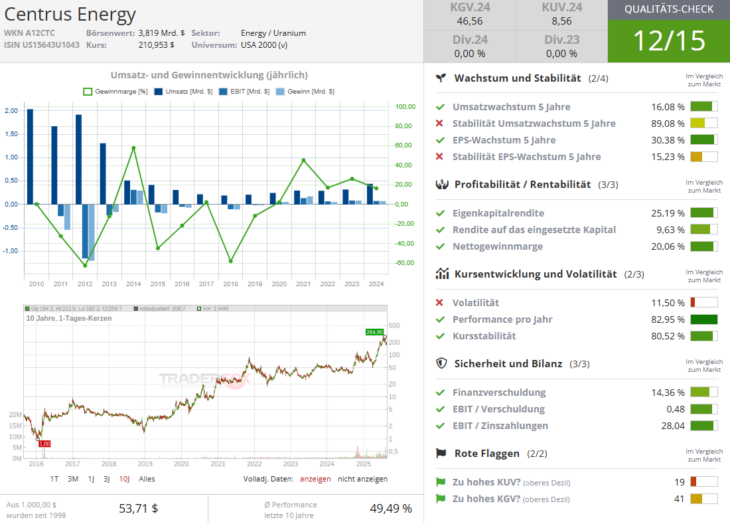The height and width of the screenshot is (522, 730).
Task: Select the 3M chart timeframe
Action: [73, 479]
